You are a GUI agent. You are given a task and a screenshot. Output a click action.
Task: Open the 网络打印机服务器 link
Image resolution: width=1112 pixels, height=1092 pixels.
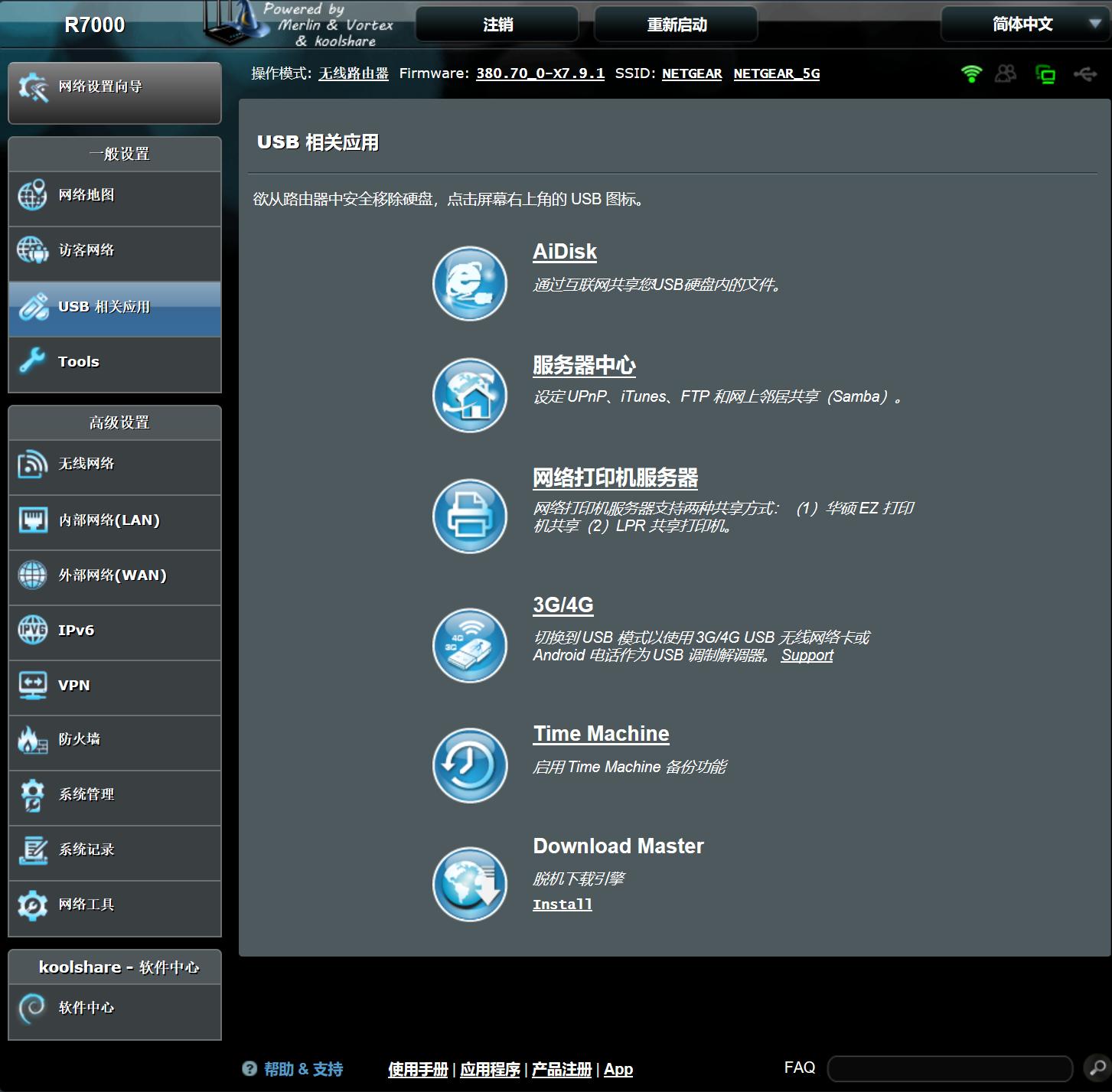pos(615,478)
